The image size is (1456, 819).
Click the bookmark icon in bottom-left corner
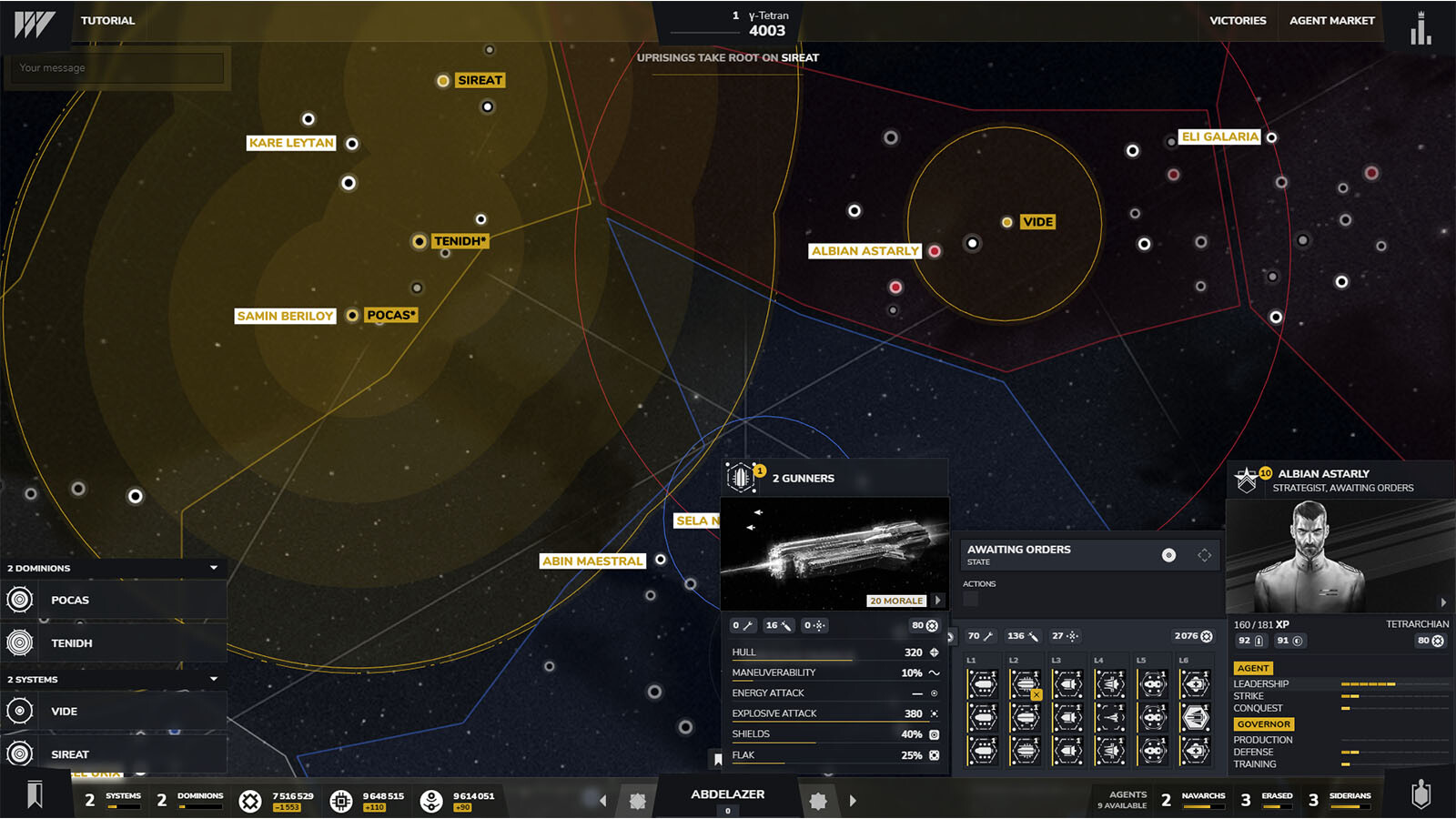point(35,795)
